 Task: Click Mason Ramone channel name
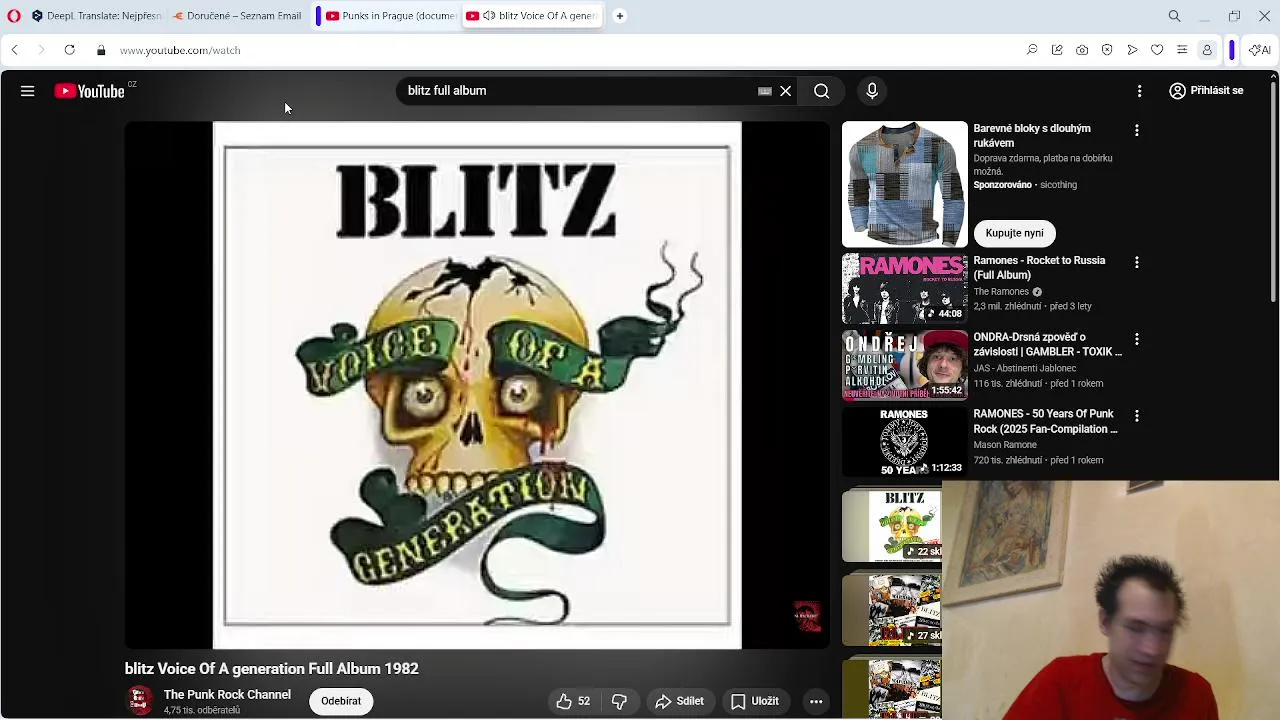(x=1005, y=445)
